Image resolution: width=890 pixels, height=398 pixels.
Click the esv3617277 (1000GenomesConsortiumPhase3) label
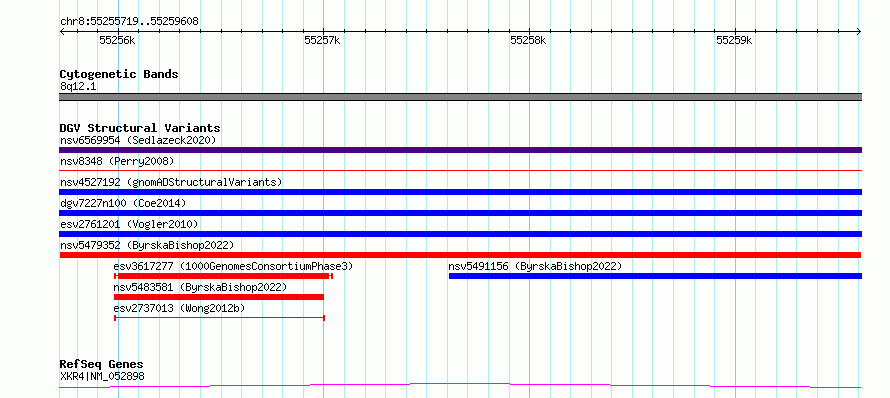tap(233, 266)
